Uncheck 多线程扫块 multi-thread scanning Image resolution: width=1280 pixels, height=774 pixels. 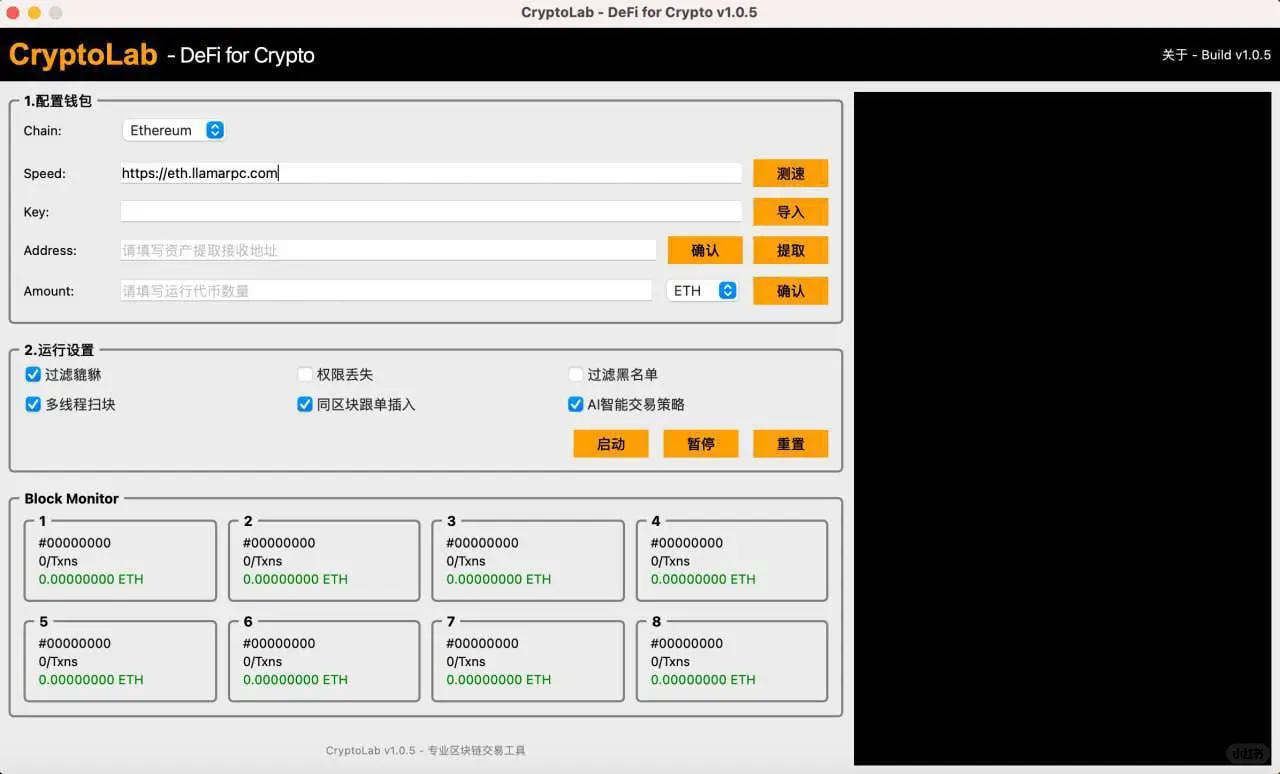[33, 404]
